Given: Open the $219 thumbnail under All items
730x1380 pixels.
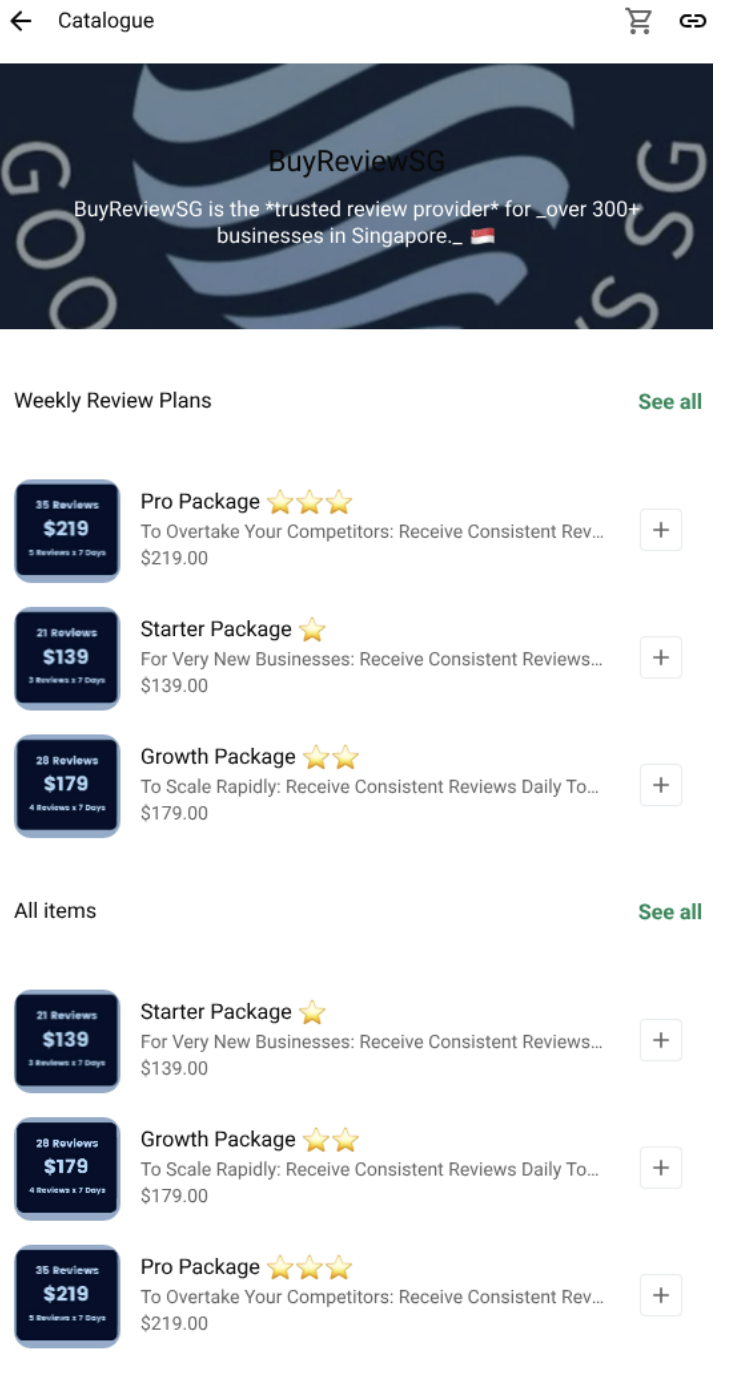Looking at the screenshot, I should pos(67,1296).
